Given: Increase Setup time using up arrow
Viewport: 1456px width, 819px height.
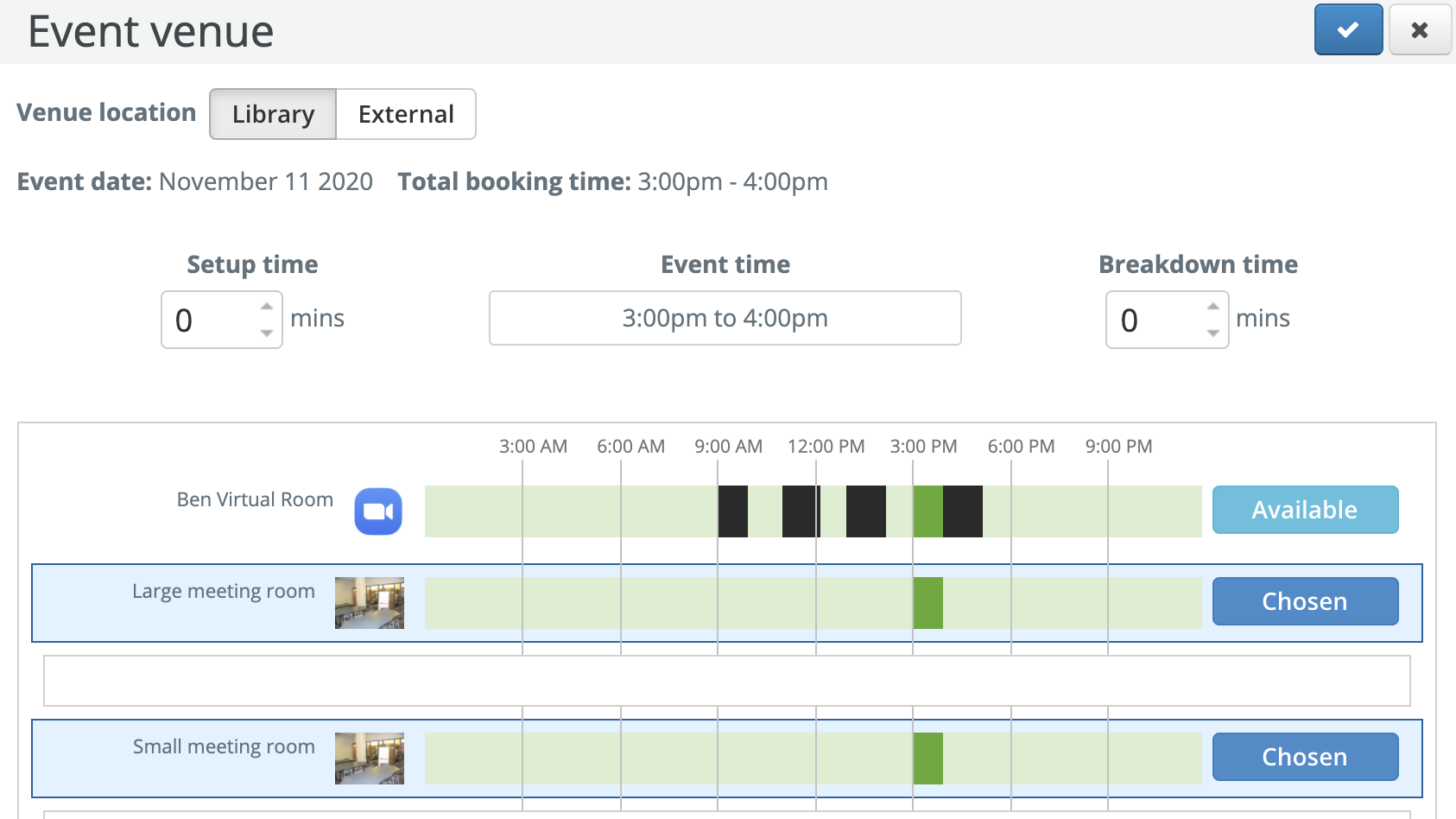Looking at the screenshot, I should point(267,307).
